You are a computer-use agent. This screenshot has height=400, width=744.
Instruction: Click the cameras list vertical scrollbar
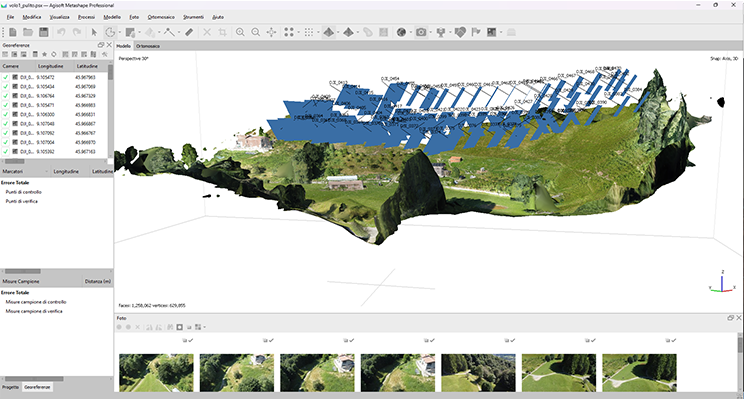111,109
